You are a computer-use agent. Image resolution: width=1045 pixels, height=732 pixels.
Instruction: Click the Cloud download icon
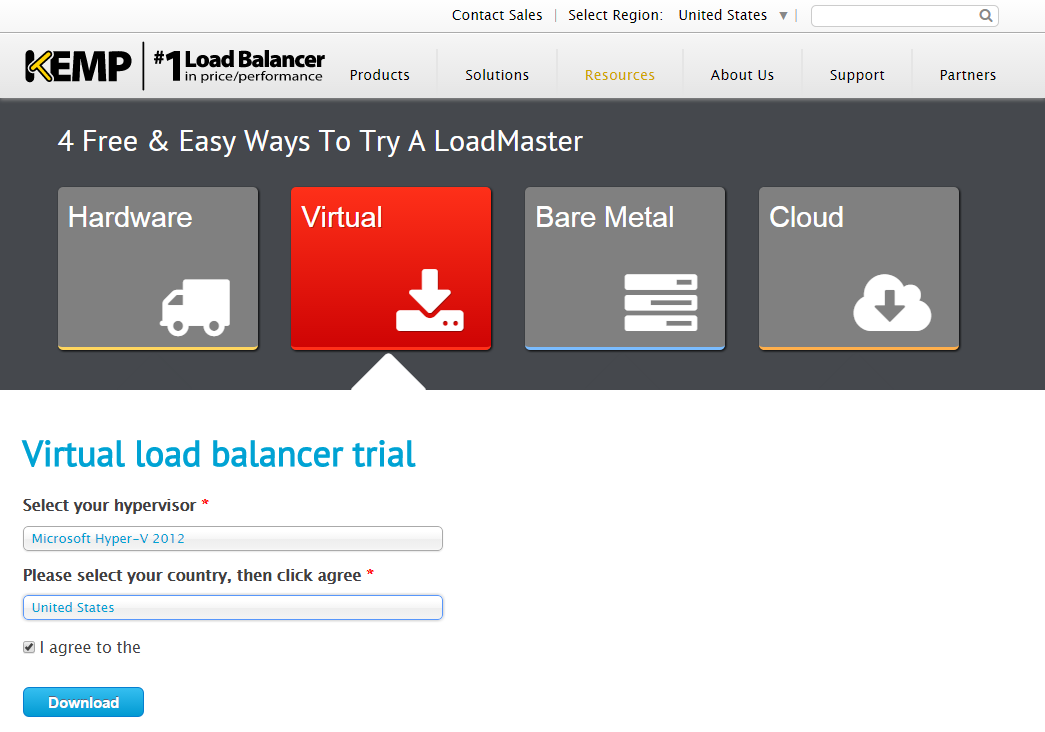click(x=892, y=303)
